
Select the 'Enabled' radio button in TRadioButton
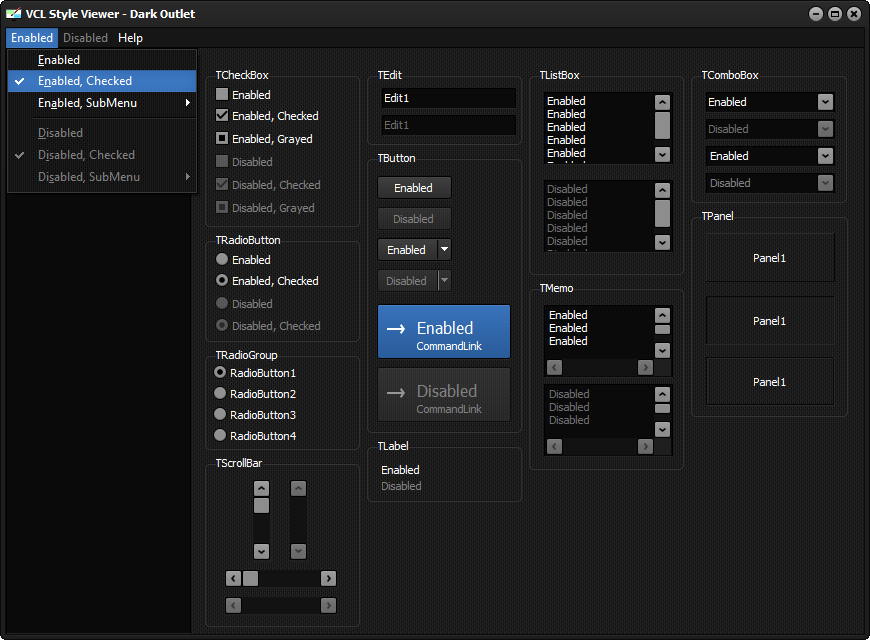[222, 259]
